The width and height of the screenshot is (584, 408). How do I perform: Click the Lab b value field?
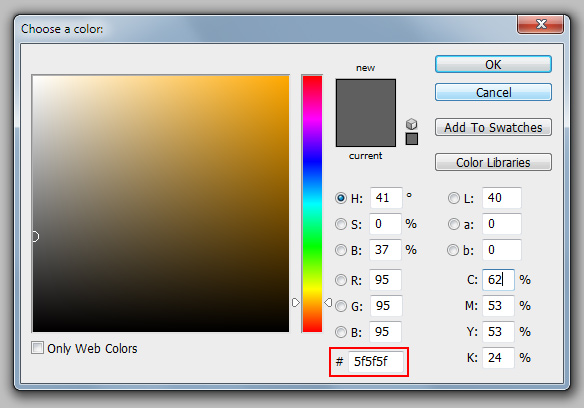[502, 250]
